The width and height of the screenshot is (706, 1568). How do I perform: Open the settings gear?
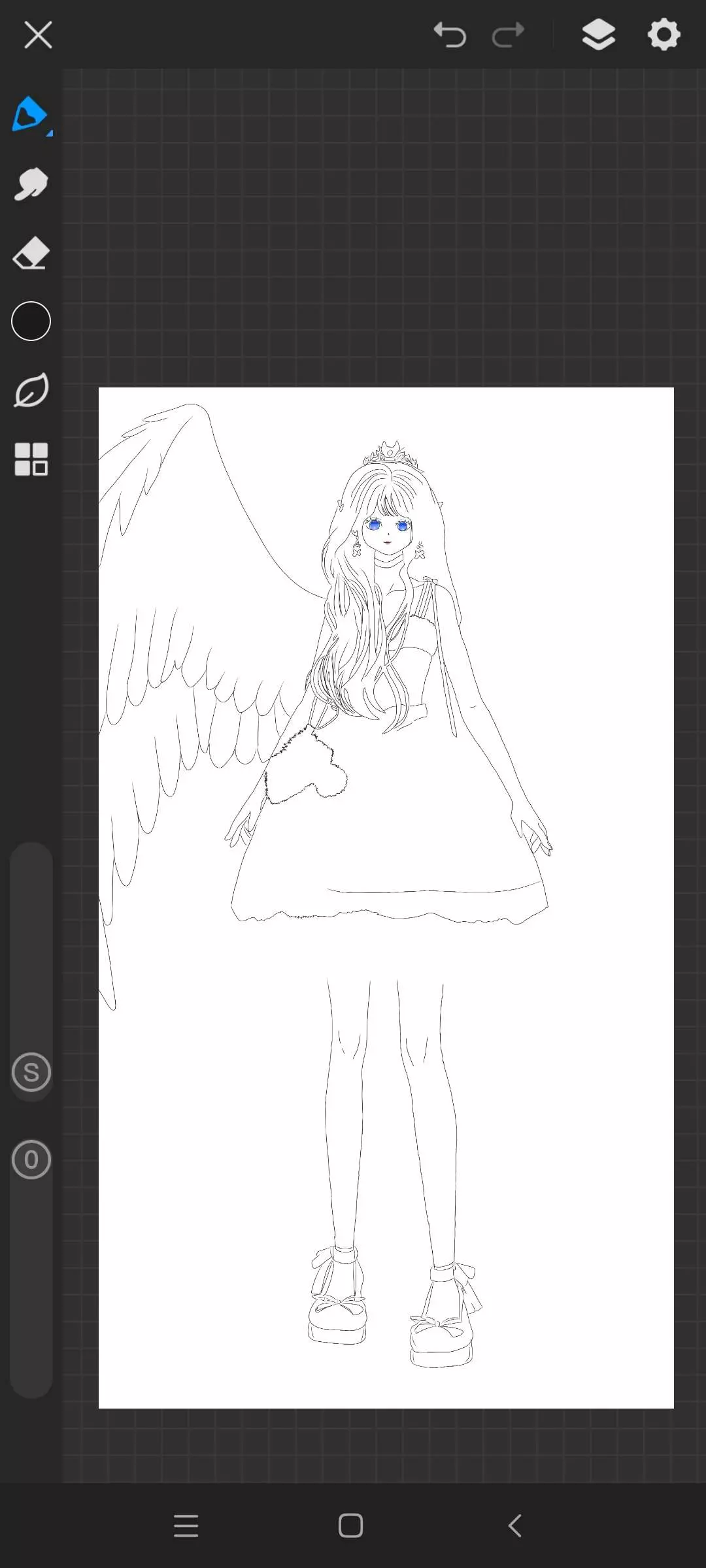[x=664, y=35]
